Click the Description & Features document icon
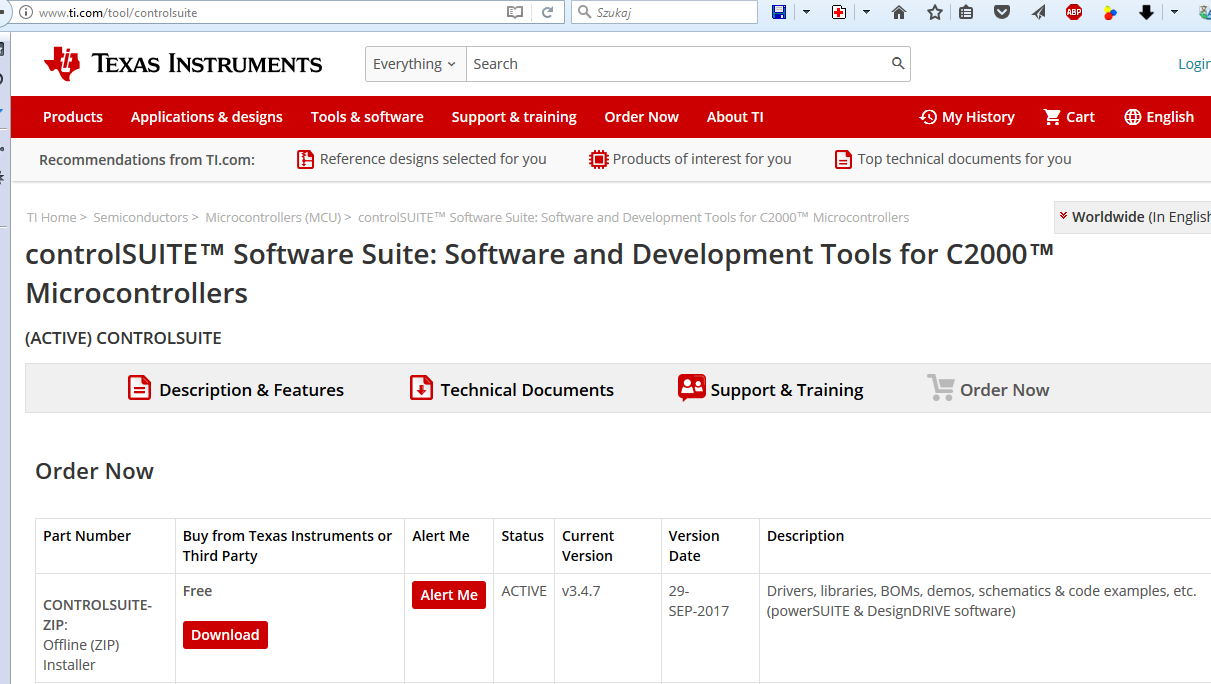The height and width of the screenshot is (684, 1211). point(140,388)
